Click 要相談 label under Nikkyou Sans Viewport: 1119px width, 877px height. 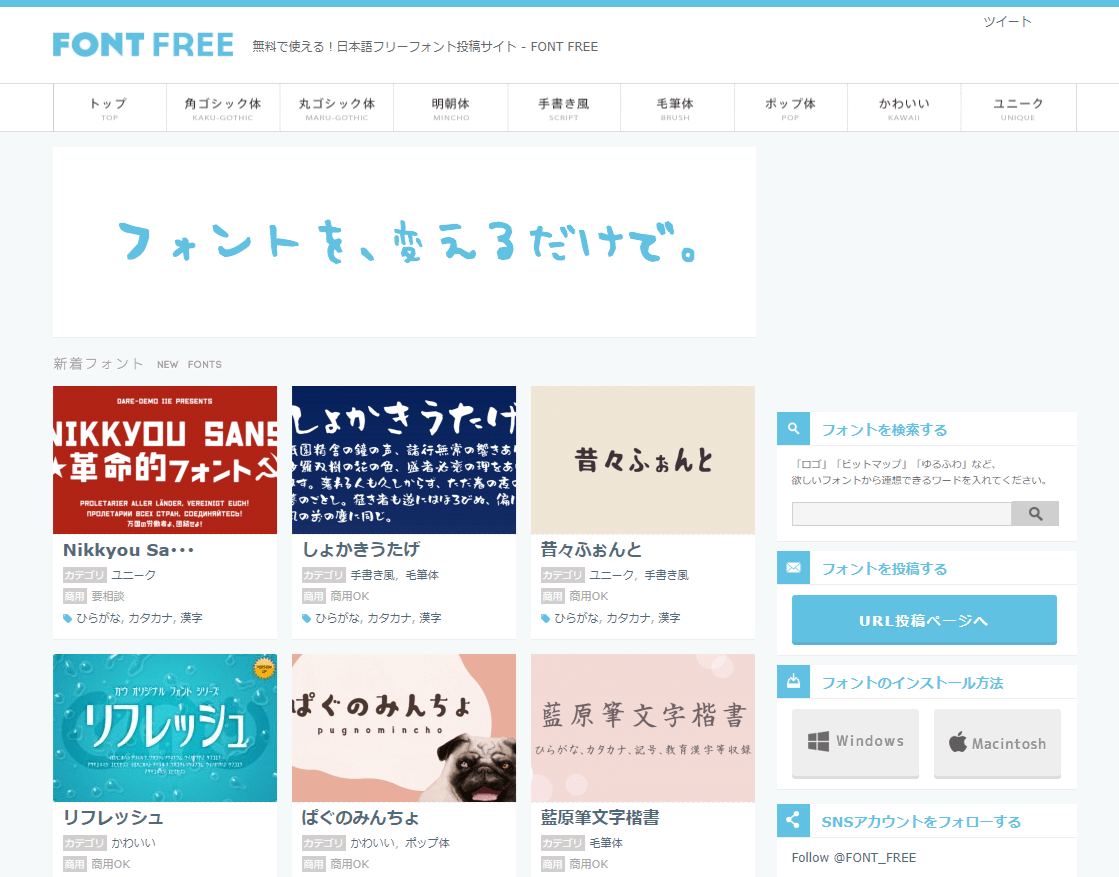pyautogui.click(x=108, y=596)
